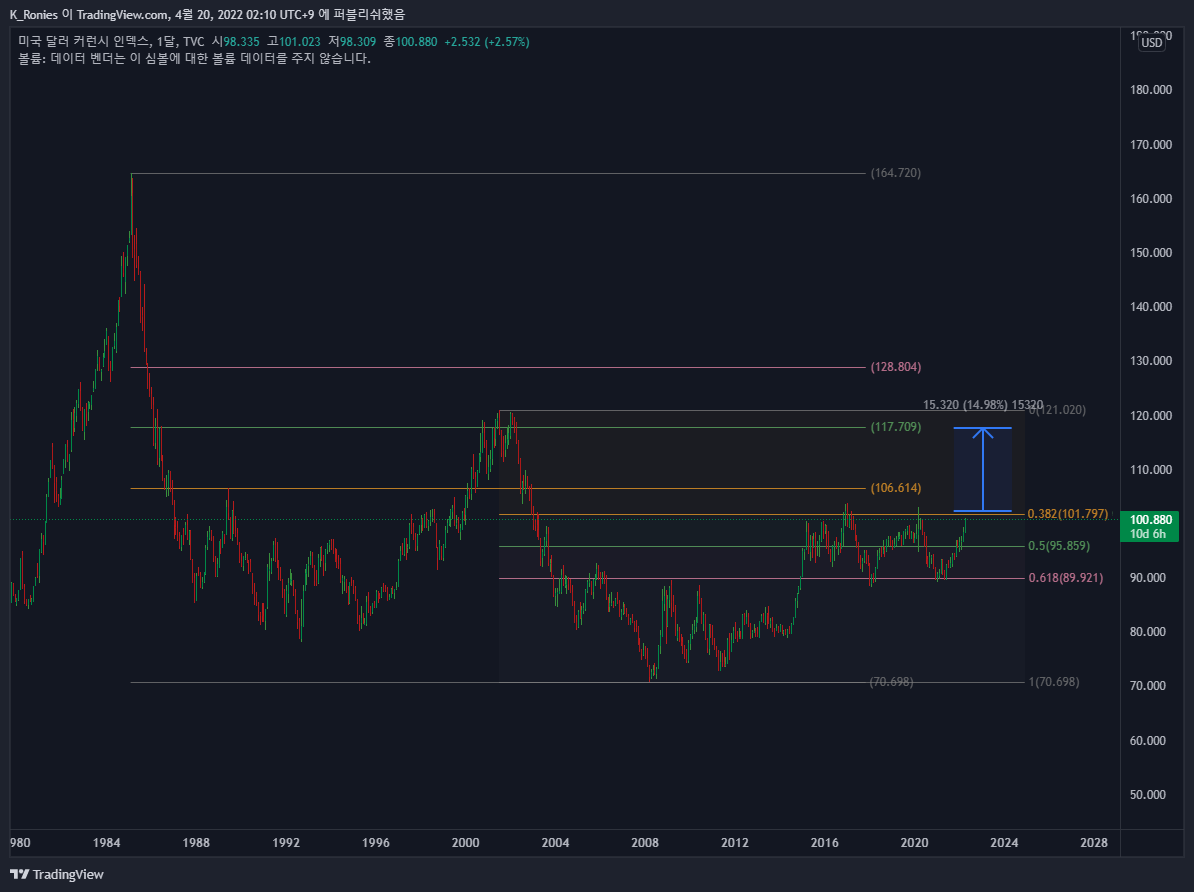Click the 2008 year on time axis

point(645,842)
